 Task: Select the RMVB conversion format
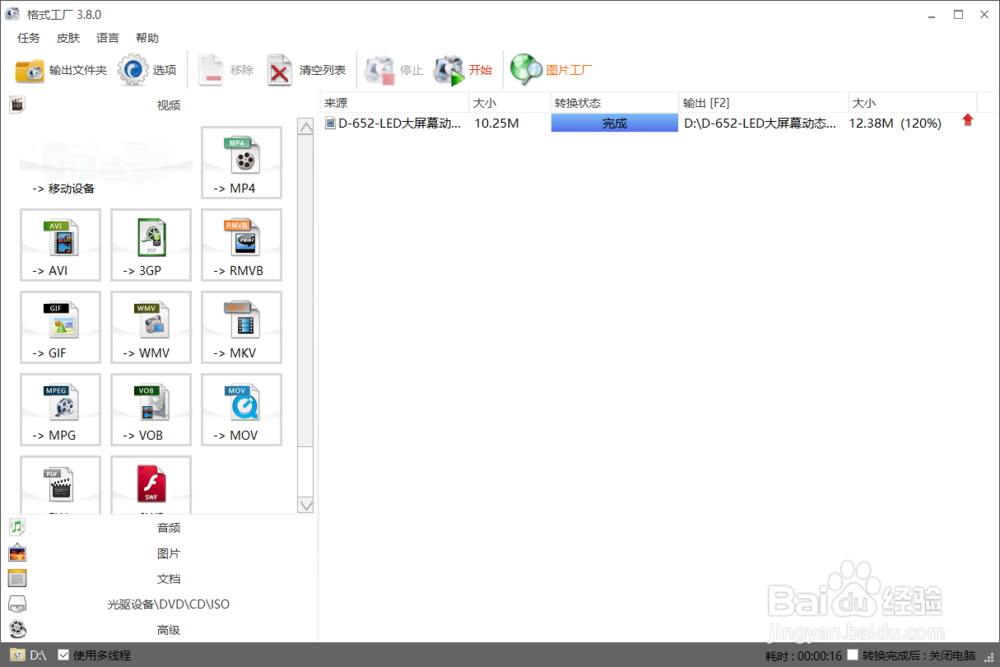[241, 245]
